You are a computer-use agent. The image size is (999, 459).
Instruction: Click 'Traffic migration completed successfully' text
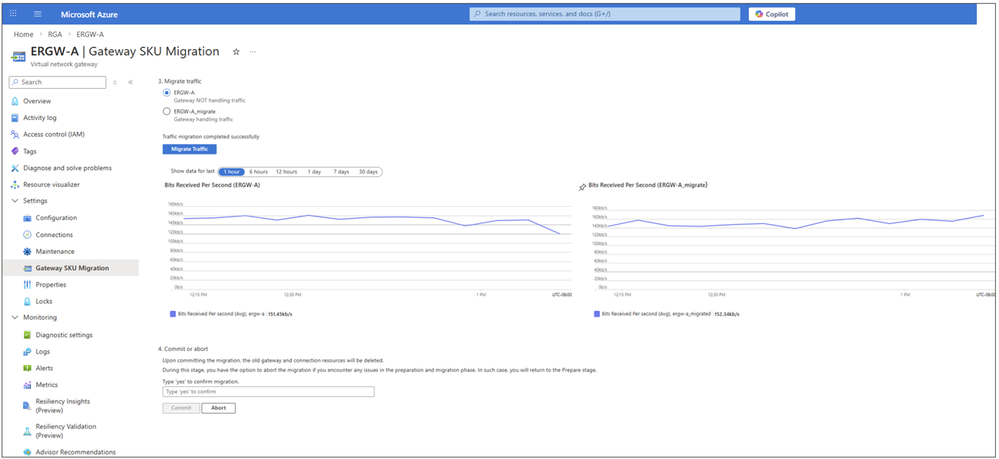tap(212, 136)
